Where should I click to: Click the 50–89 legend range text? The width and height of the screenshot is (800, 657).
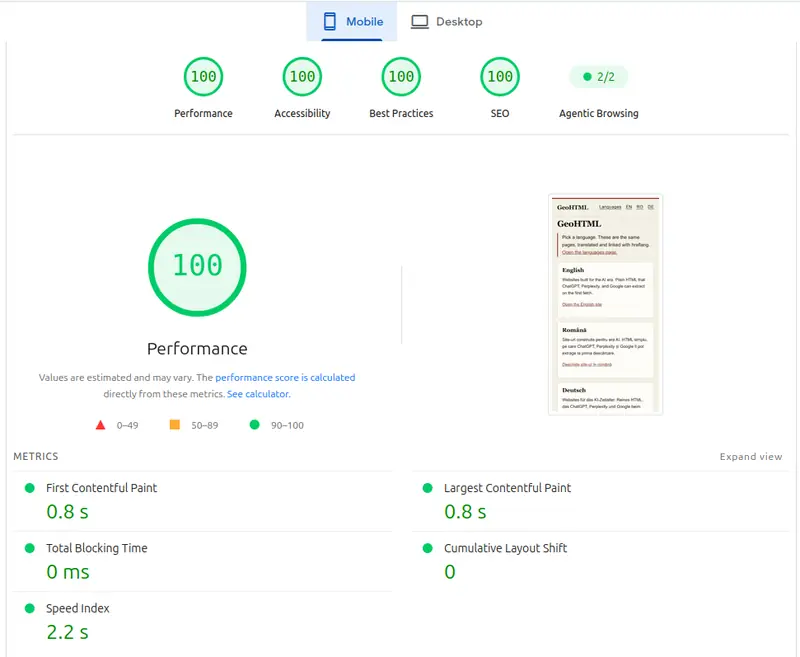point(205,425)
